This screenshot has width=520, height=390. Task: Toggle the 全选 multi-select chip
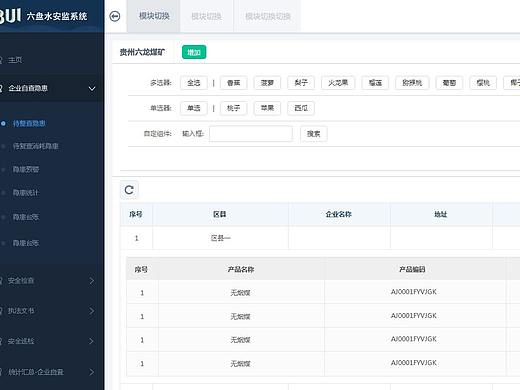[194, 83]
